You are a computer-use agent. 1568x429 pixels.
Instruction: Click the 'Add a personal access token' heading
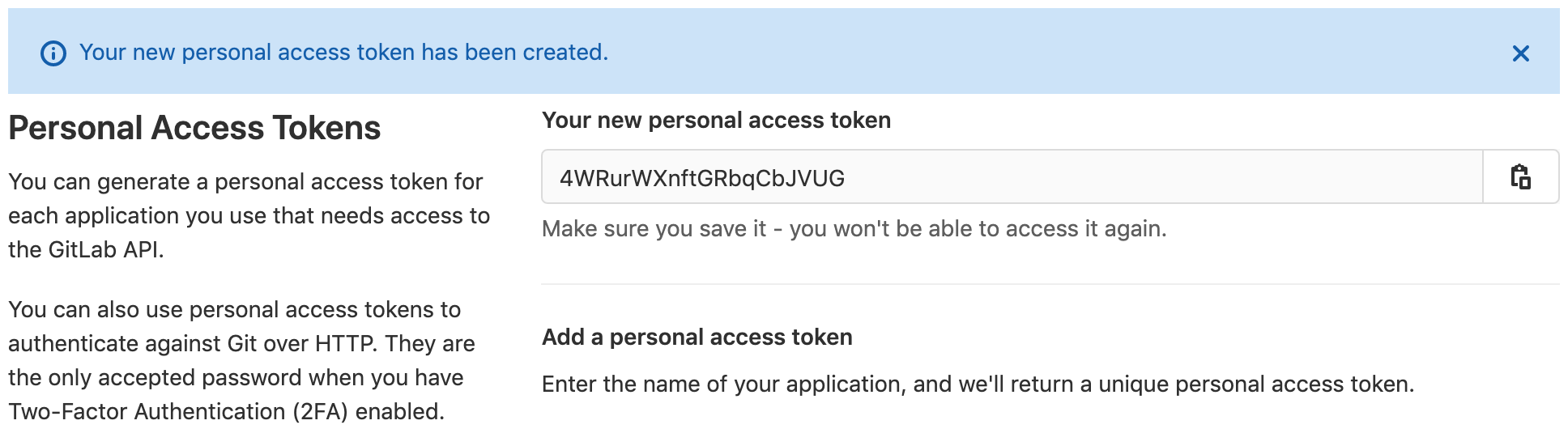697,337
